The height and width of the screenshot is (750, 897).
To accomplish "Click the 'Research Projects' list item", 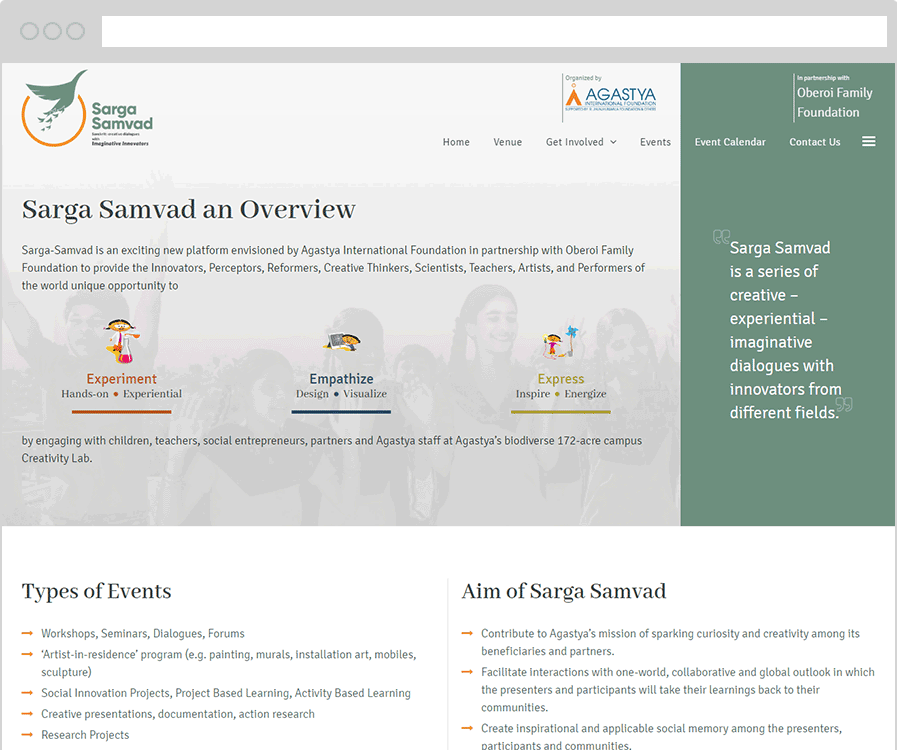I will pos(85,735).
